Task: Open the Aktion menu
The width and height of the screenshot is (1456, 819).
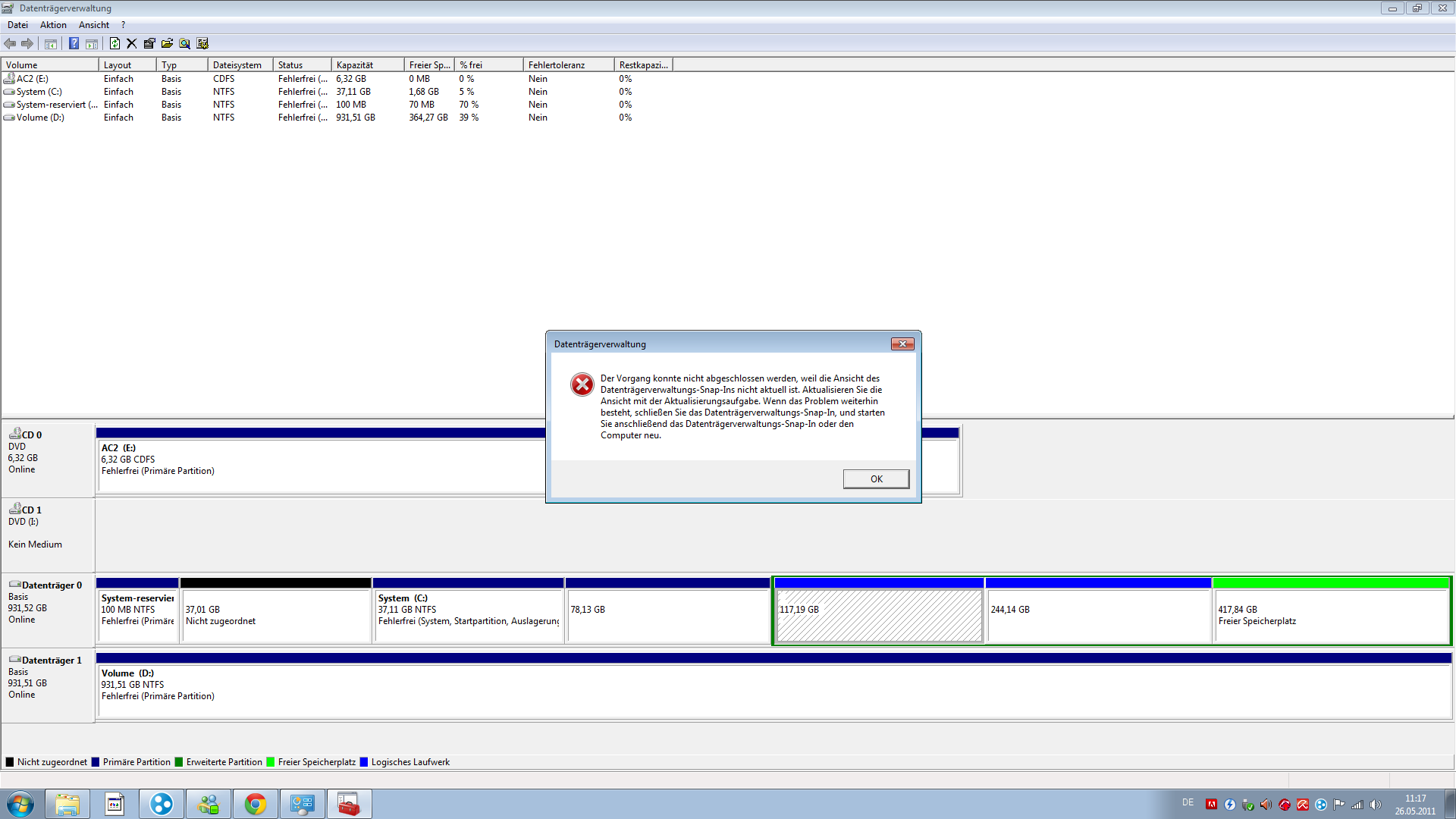Action: tap(53, 25)
